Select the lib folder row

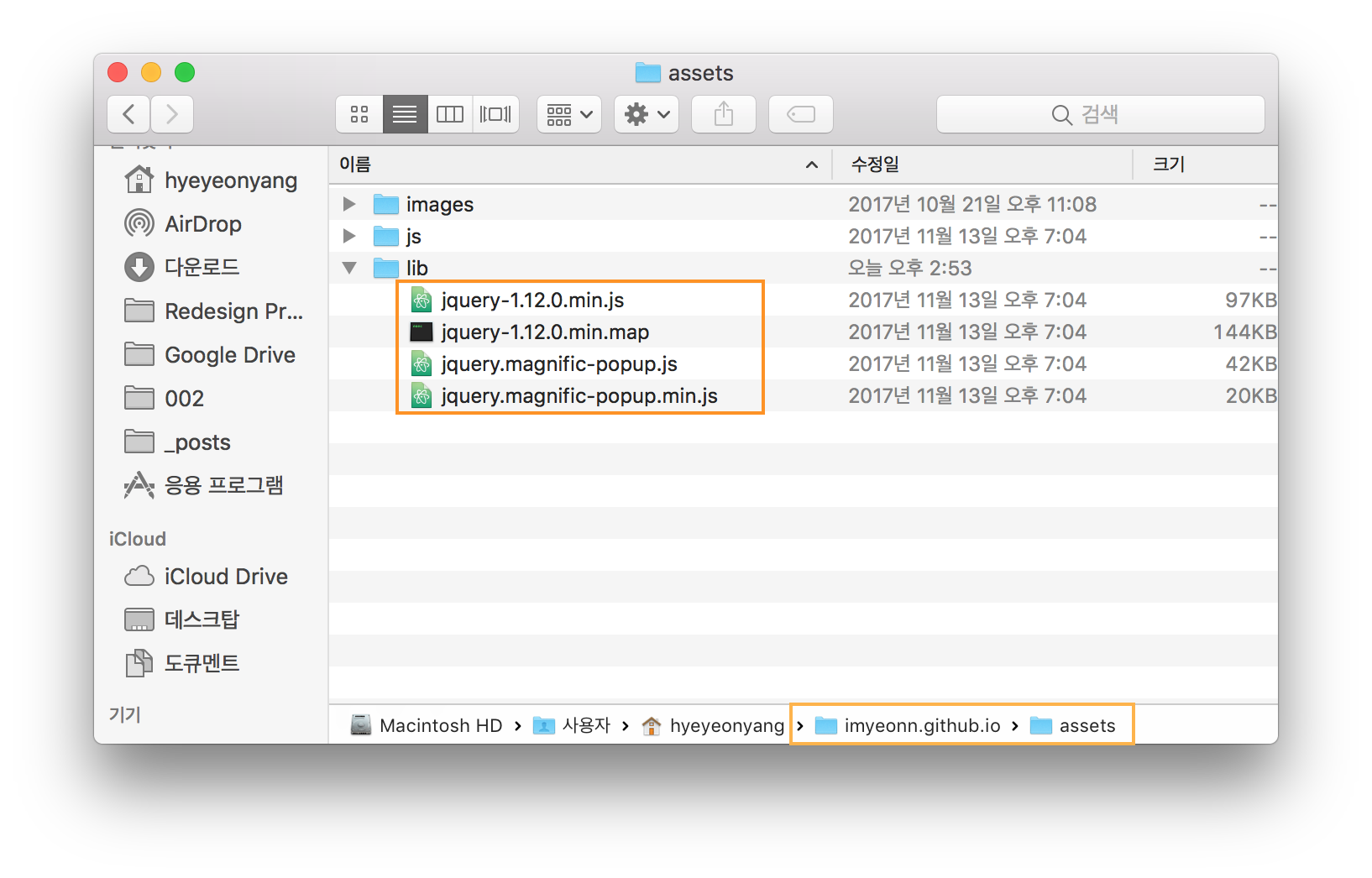coord(804,268)
